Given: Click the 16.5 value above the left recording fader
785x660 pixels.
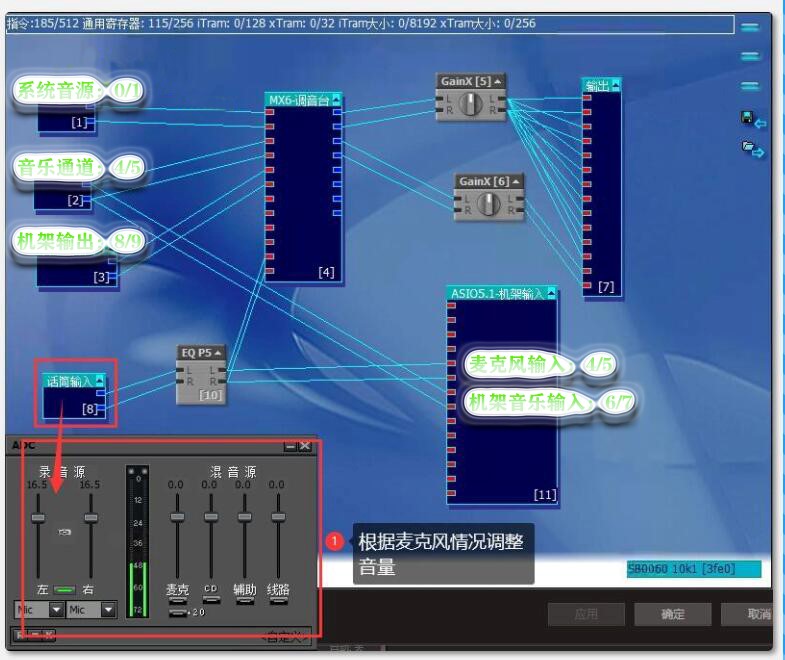Looking at the screenshot, I should click(37, 485).
